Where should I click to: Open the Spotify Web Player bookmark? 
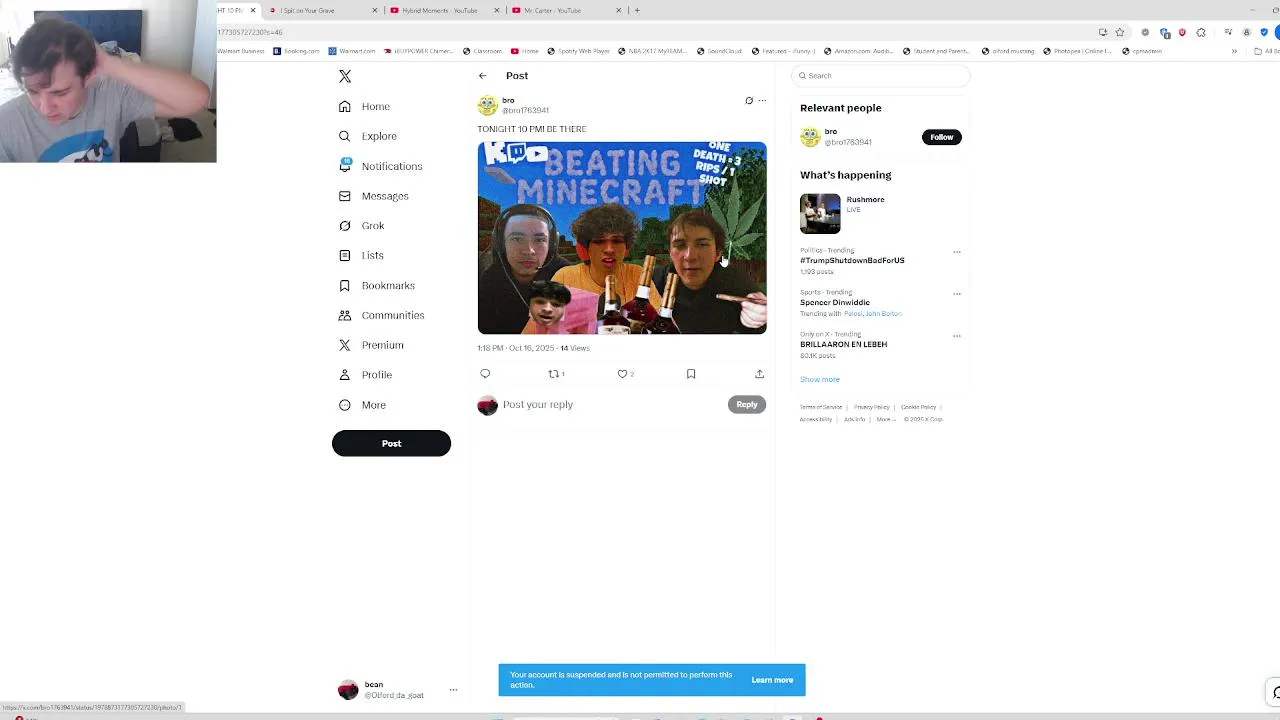[x=578, y=51]
